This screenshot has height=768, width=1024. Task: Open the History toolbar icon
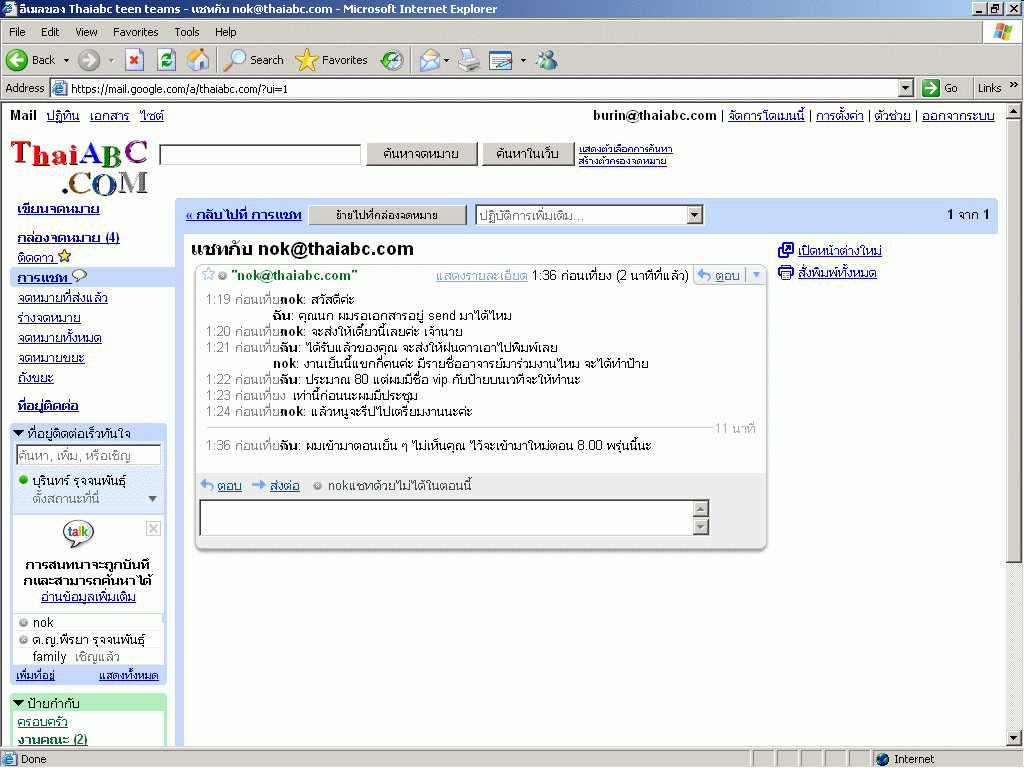[392, 60]
